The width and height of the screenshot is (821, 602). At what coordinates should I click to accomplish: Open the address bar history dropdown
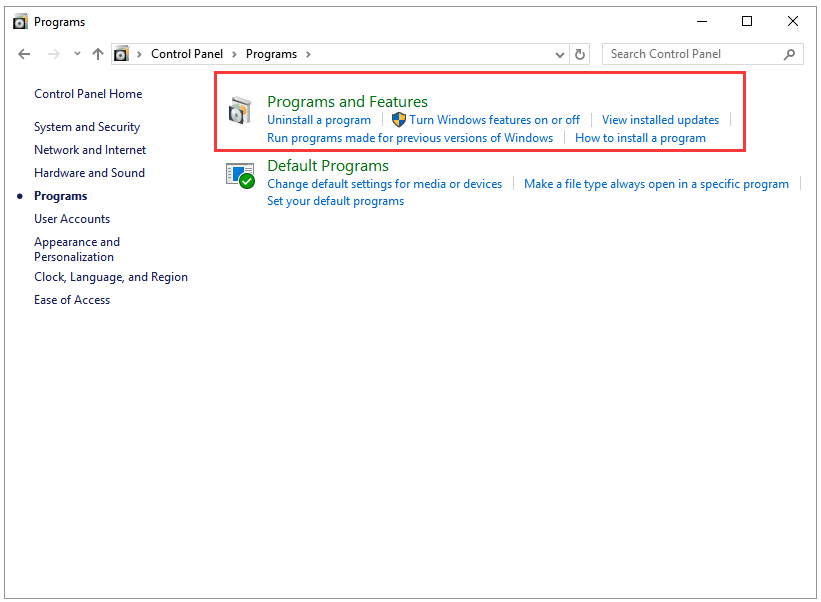tap(560, 54)
